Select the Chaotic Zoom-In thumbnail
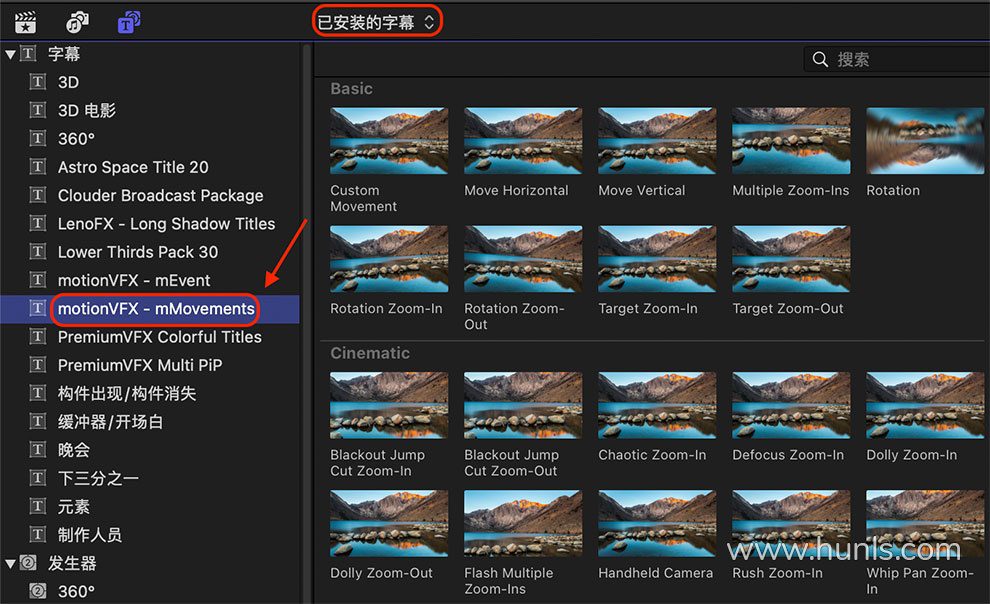Screen dimensions: 990x604 (x=657, y=405)
